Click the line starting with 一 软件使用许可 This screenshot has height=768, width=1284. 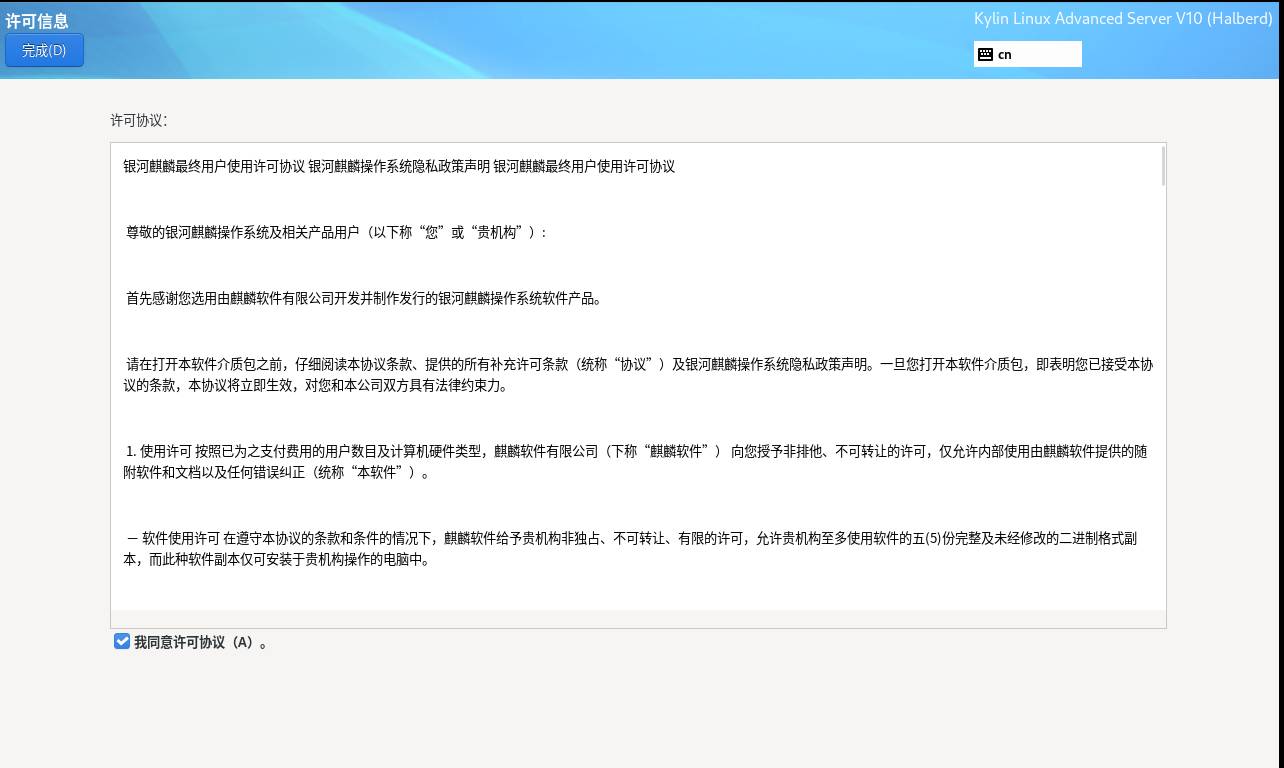tap(630, 538)
